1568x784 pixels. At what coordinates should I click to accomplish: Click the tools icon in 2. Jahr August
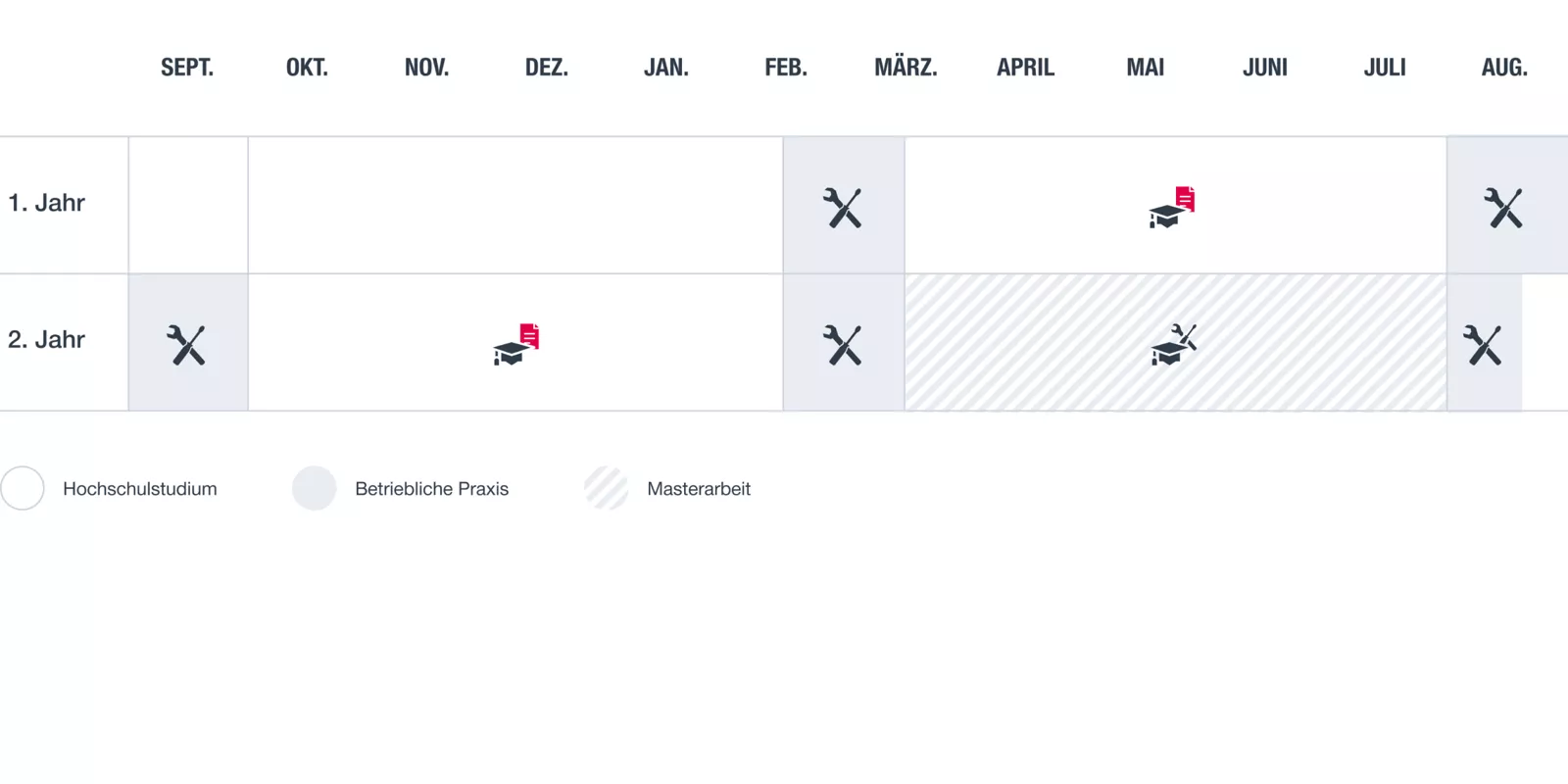click(1483, 345)
